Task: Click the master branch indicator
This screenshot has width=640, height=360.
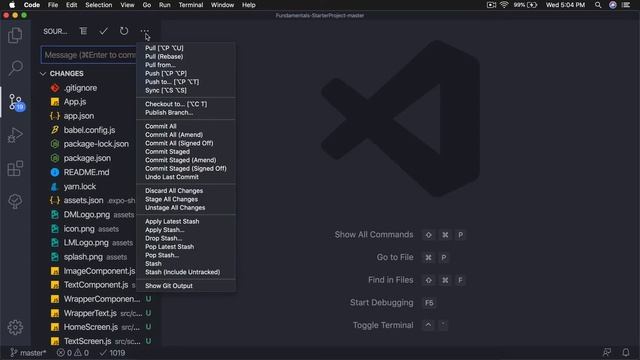Action: [x=28, y=353]
